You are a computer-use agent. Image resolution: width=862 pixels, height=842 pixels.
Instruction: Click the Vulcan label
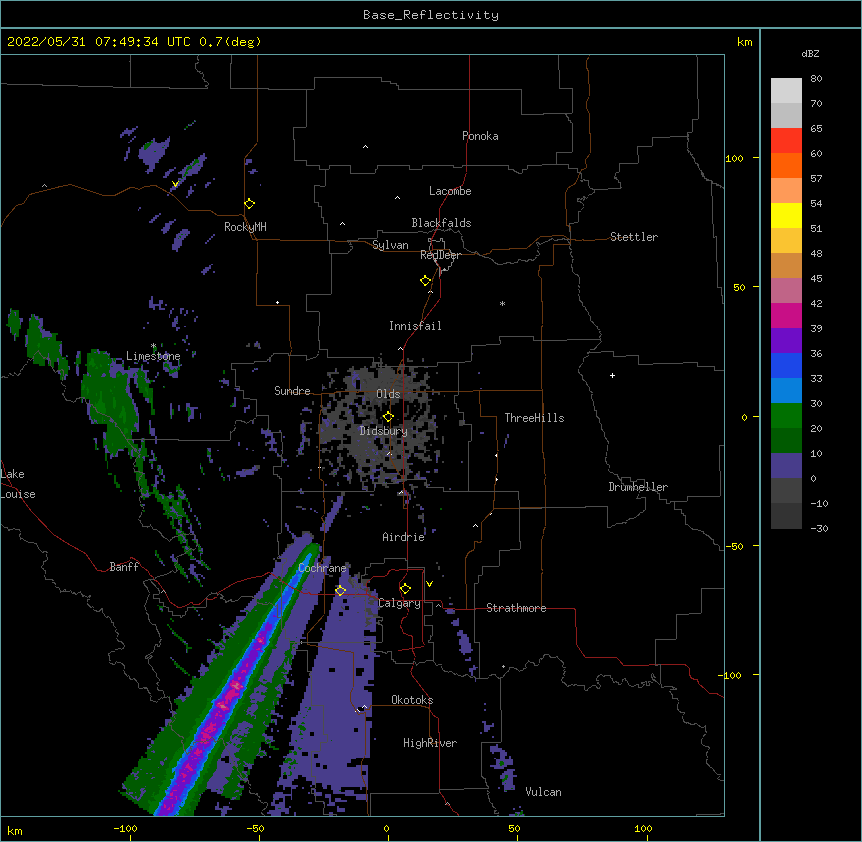pyautogui.click(x=543, y=792)
